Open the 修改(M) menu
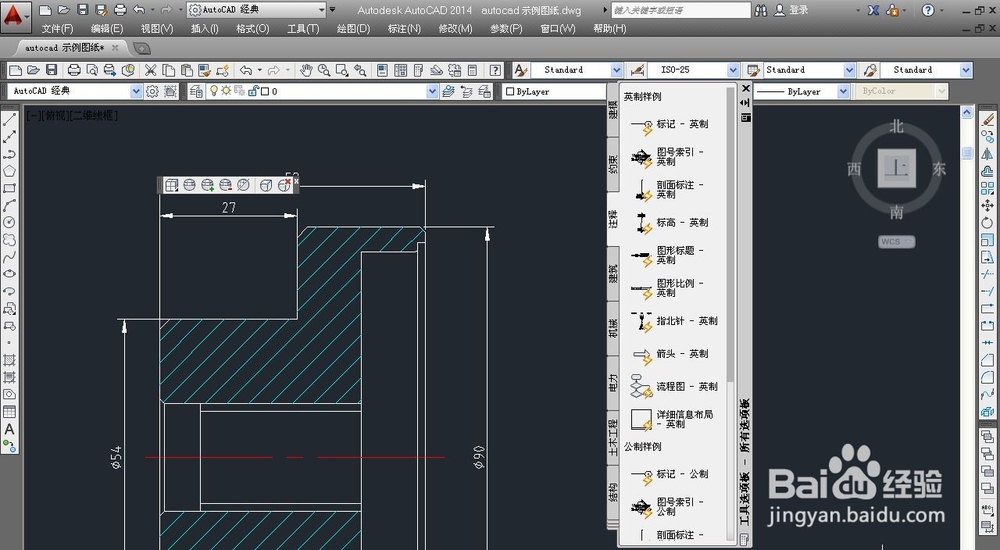This screenshot has width=1000, height=550. pyautogui.click(x=455, y=29)
